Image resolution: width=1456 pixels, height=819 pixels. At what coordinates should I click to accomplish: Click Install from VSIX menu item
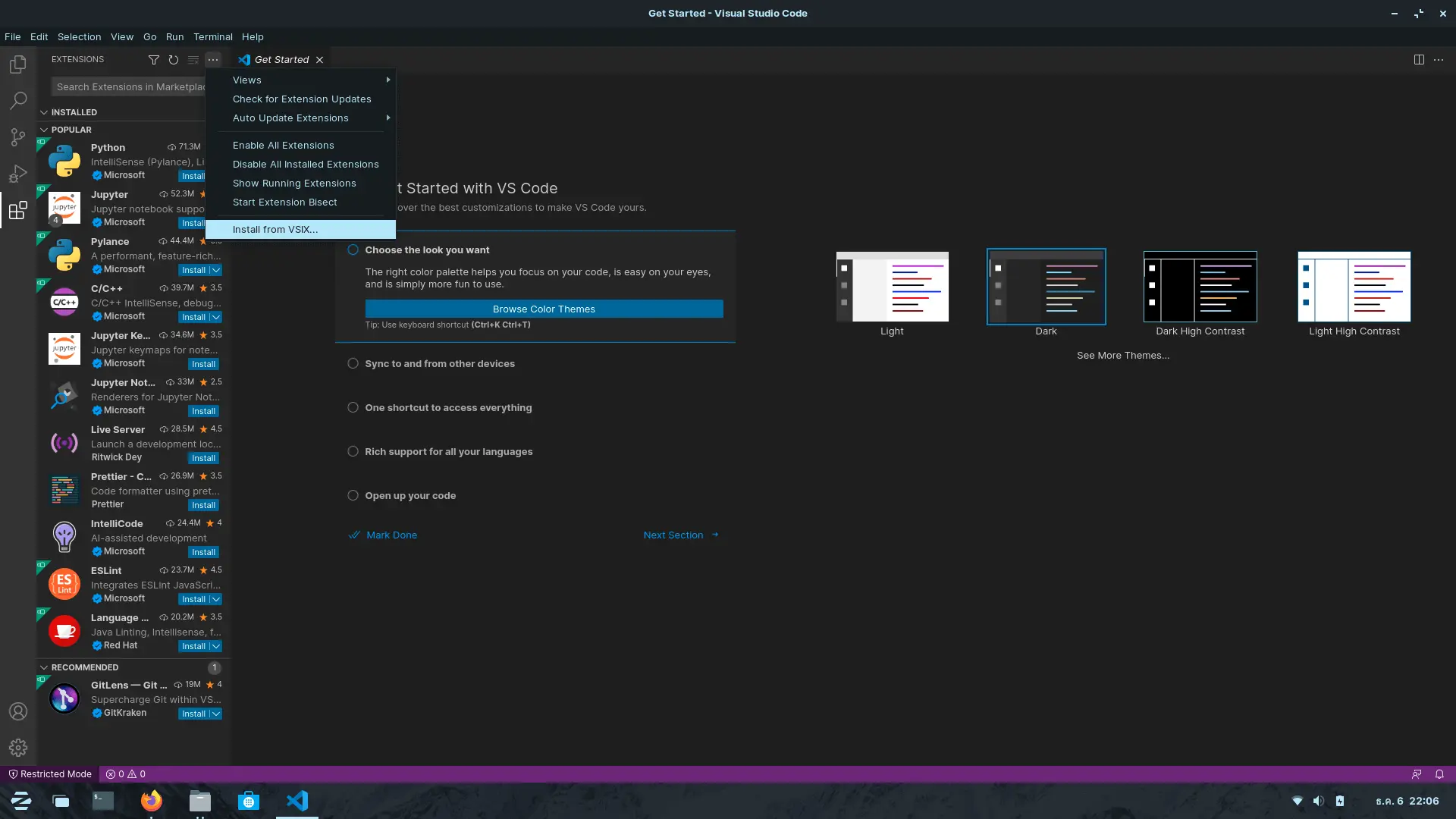click(x=275, y=228)
